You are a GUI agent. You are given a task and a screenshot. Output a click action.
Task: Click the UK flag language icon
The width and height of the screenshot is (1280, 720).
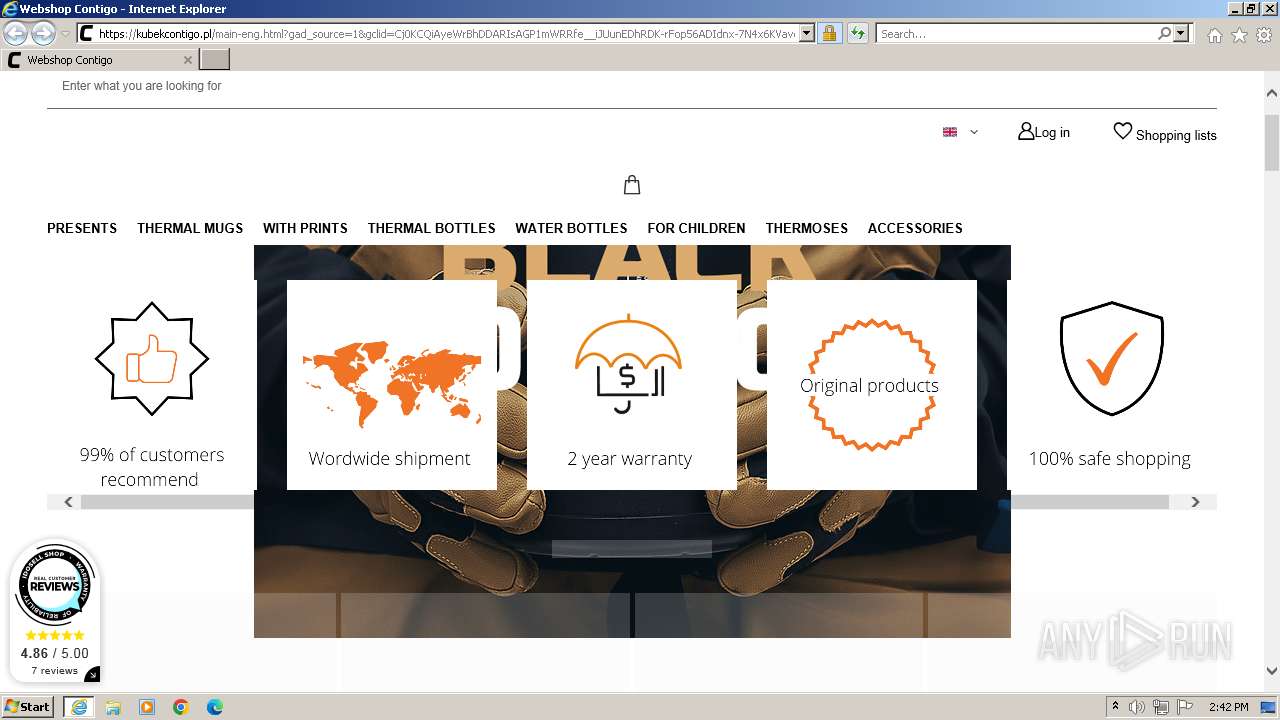point(950,132)
